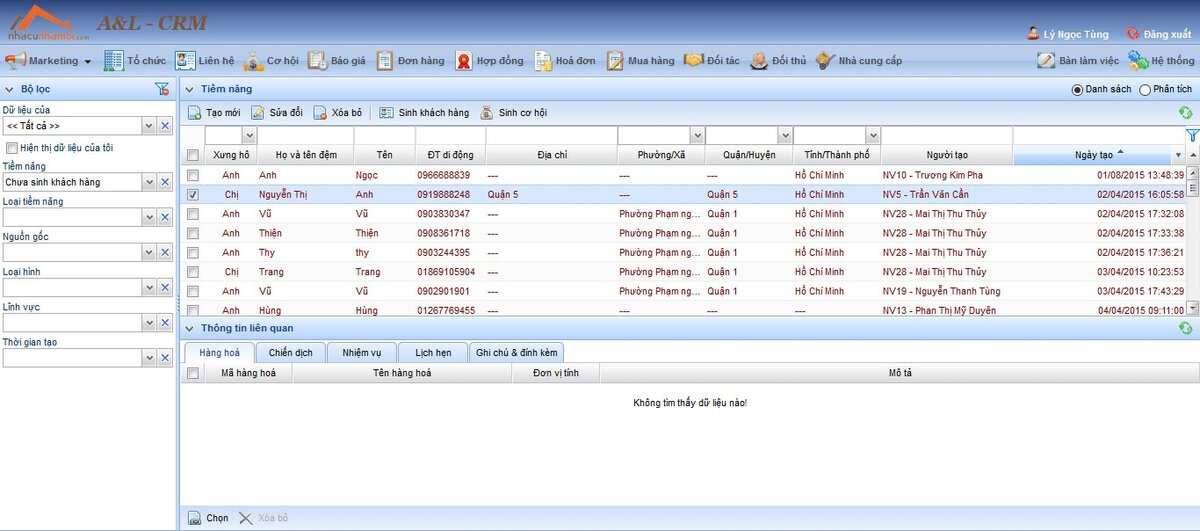Collapse the Tiềm năng panel
Image resolution: width=1200 pixels, height=531 pixels.
(x=190, y=89)
